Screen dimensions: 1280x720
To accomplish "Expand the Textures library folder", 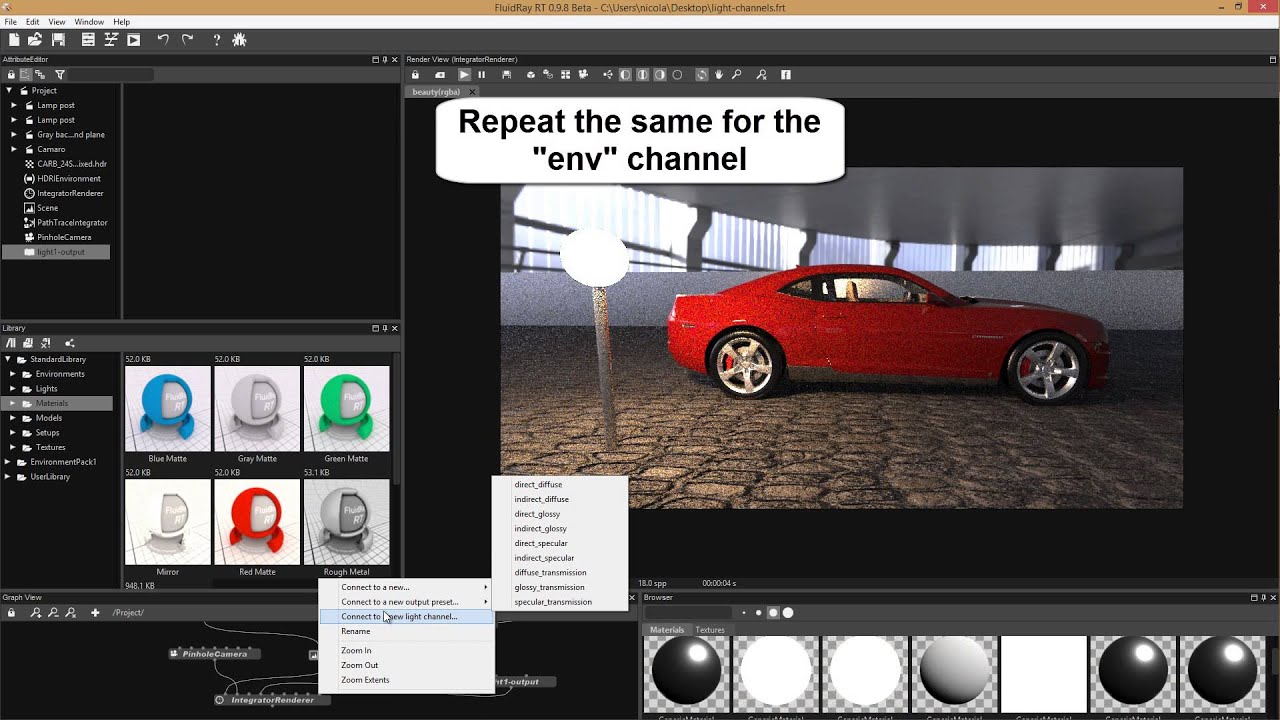I will (x=13, y=447).
